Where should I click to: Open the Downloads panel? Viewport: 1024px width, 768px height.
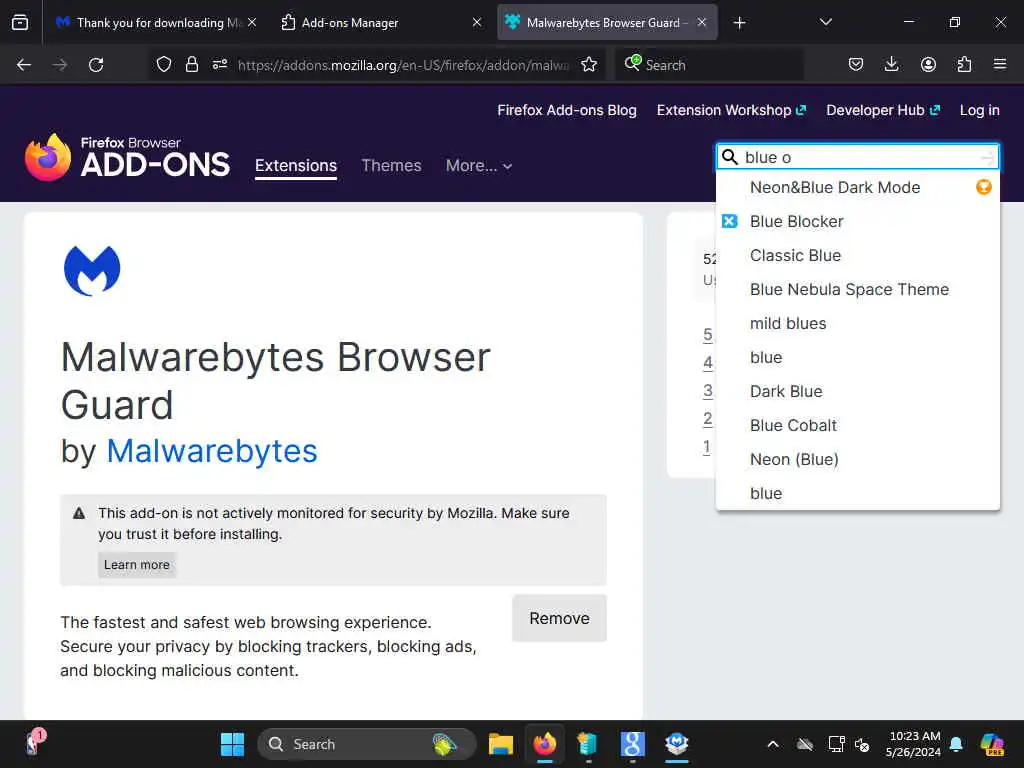click(x=891, y=65)
